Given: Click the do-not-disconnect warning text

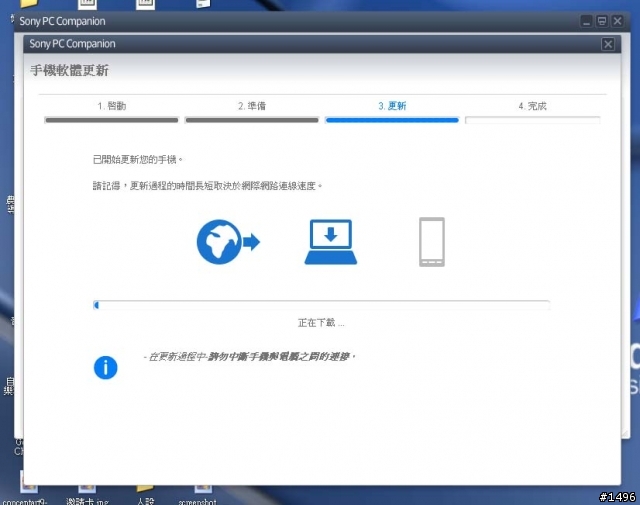Looking at the screenshot, I should click(x=249, y=357).
